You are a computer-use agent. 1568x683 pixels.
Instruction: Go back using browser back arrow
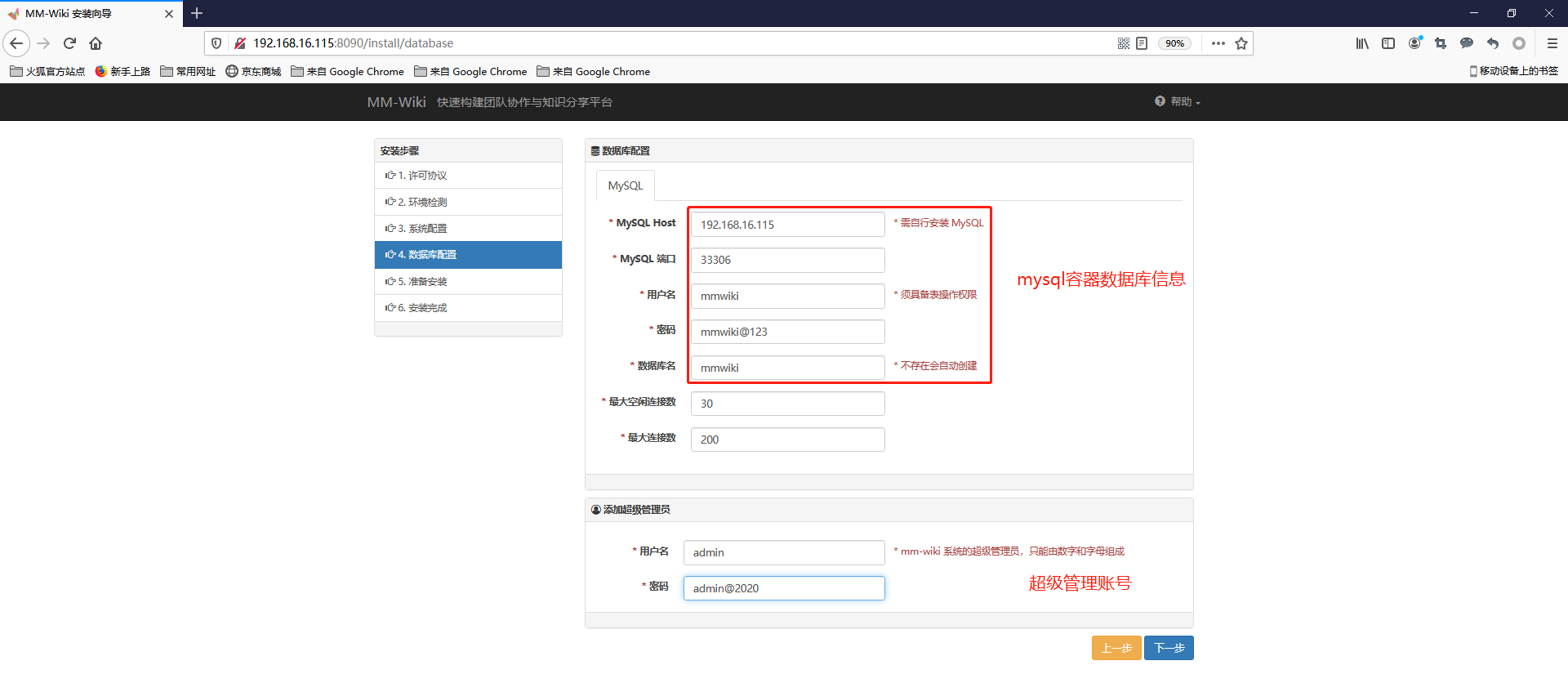(16, 43)
